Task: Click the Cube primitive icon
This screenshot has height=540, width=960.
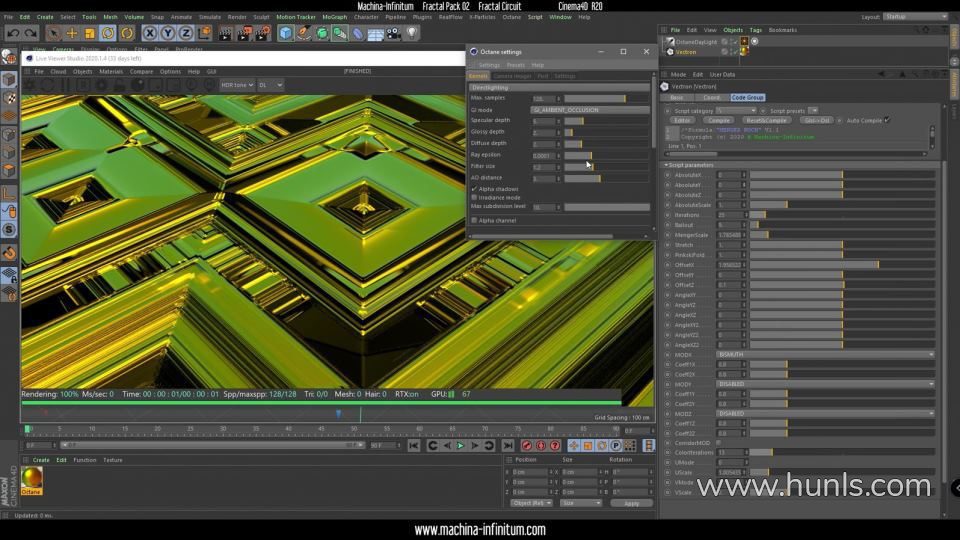Action: pyautogui.click(x=286, y=33)
